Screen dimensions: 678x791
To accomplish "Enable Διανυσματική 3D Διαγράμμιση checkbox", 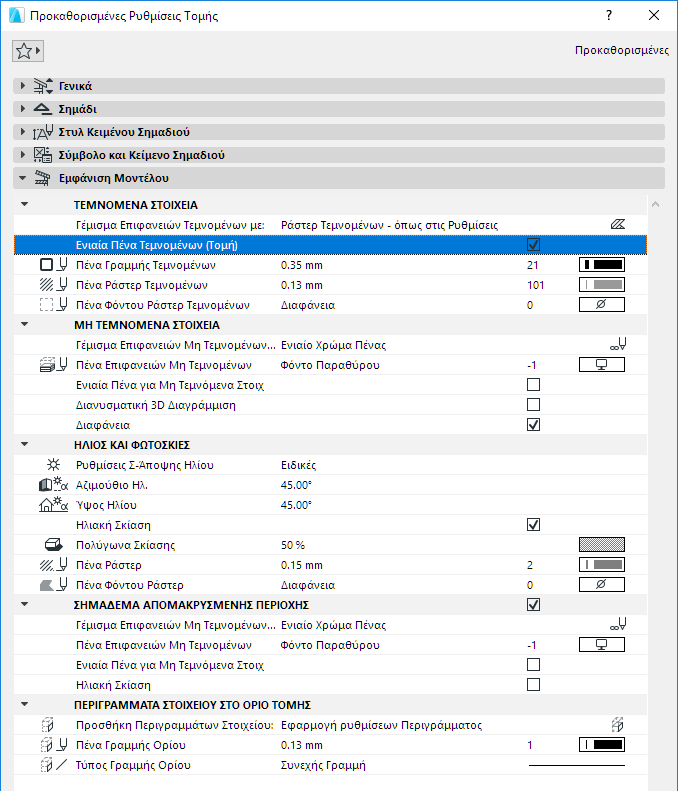I will (533, 405).
